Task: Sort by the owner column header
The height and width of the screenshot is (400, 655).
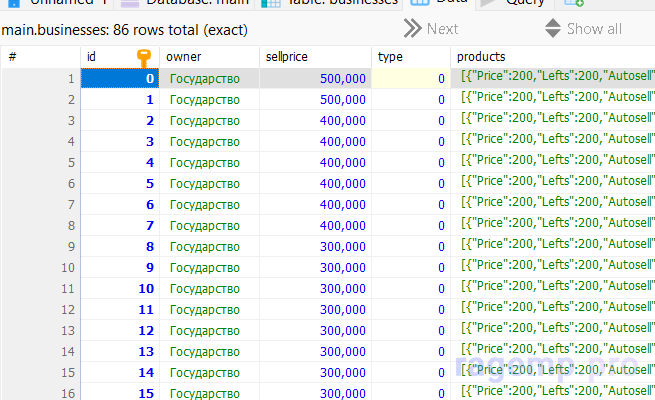Action: 209,57
